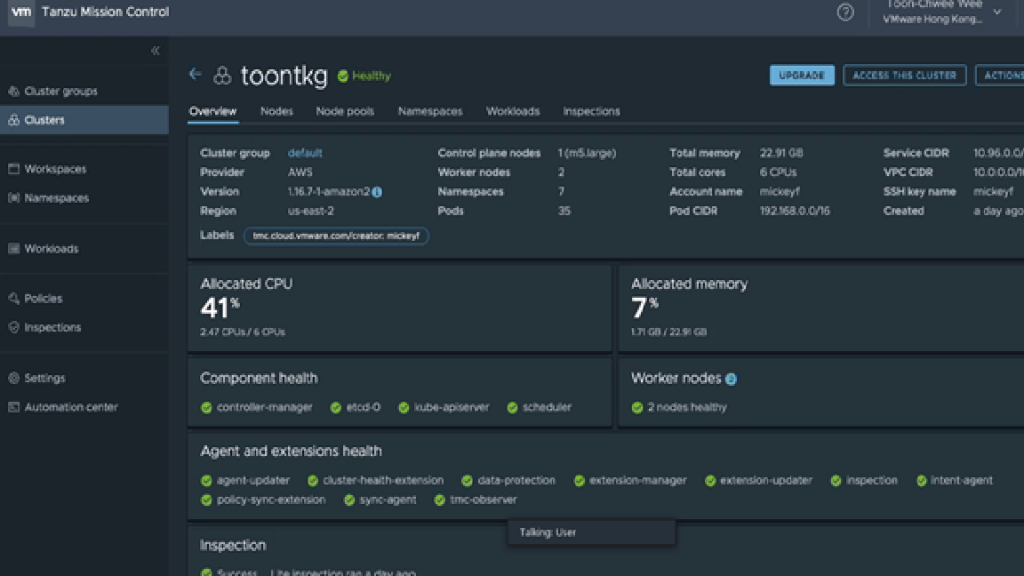Expand the user account dropdown
Image resolution: width=1024 pixels, height=576 pixels.
pyautogui.click(x=996, y=13)
